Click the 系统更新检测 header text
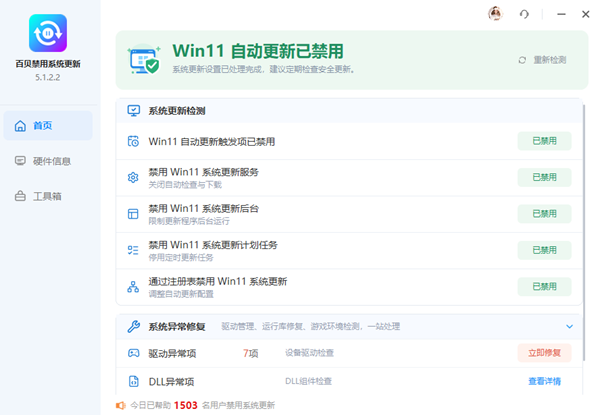Image resolution: width=600 pixels, height=415 pixels. pyautogui.click(x=177, y=111)
